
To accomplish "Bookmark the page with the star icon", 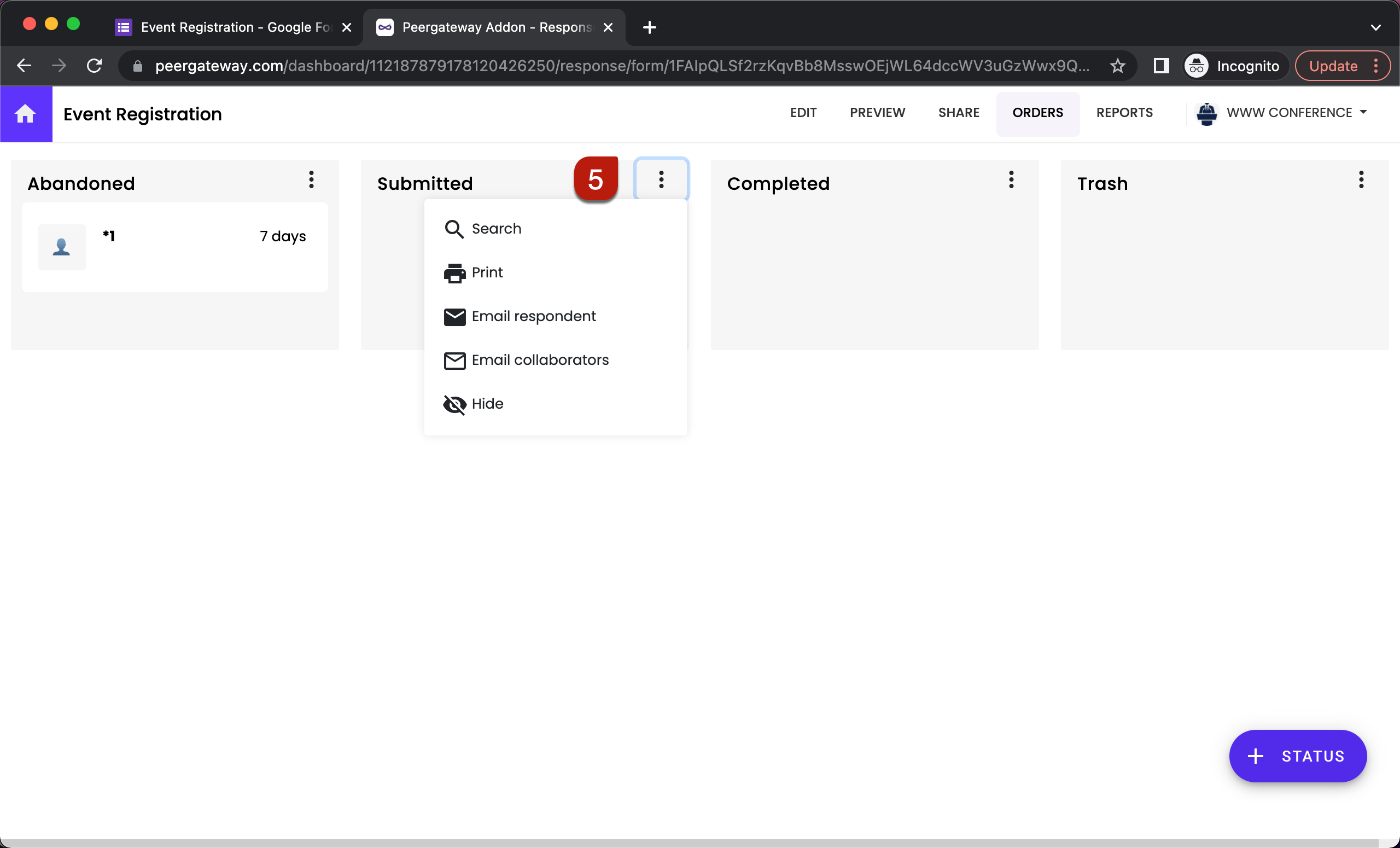I will (x=1117, y=65).
